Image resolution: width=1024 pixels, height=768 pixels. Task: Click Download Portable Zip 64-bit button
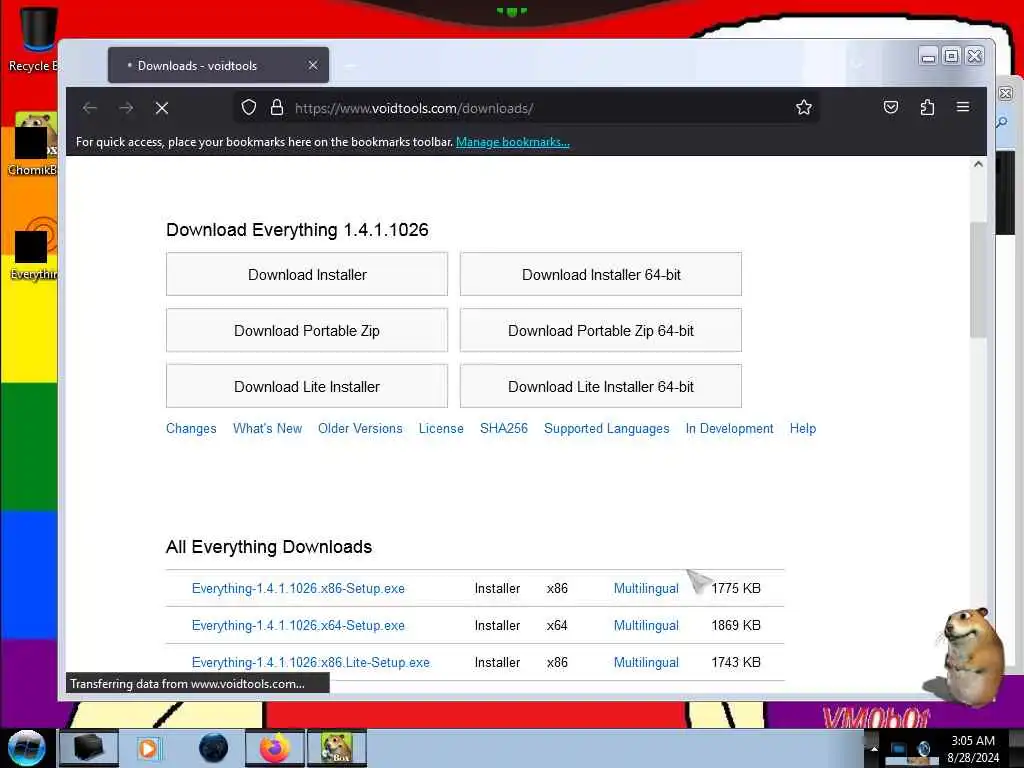click(x=601, y=330)
